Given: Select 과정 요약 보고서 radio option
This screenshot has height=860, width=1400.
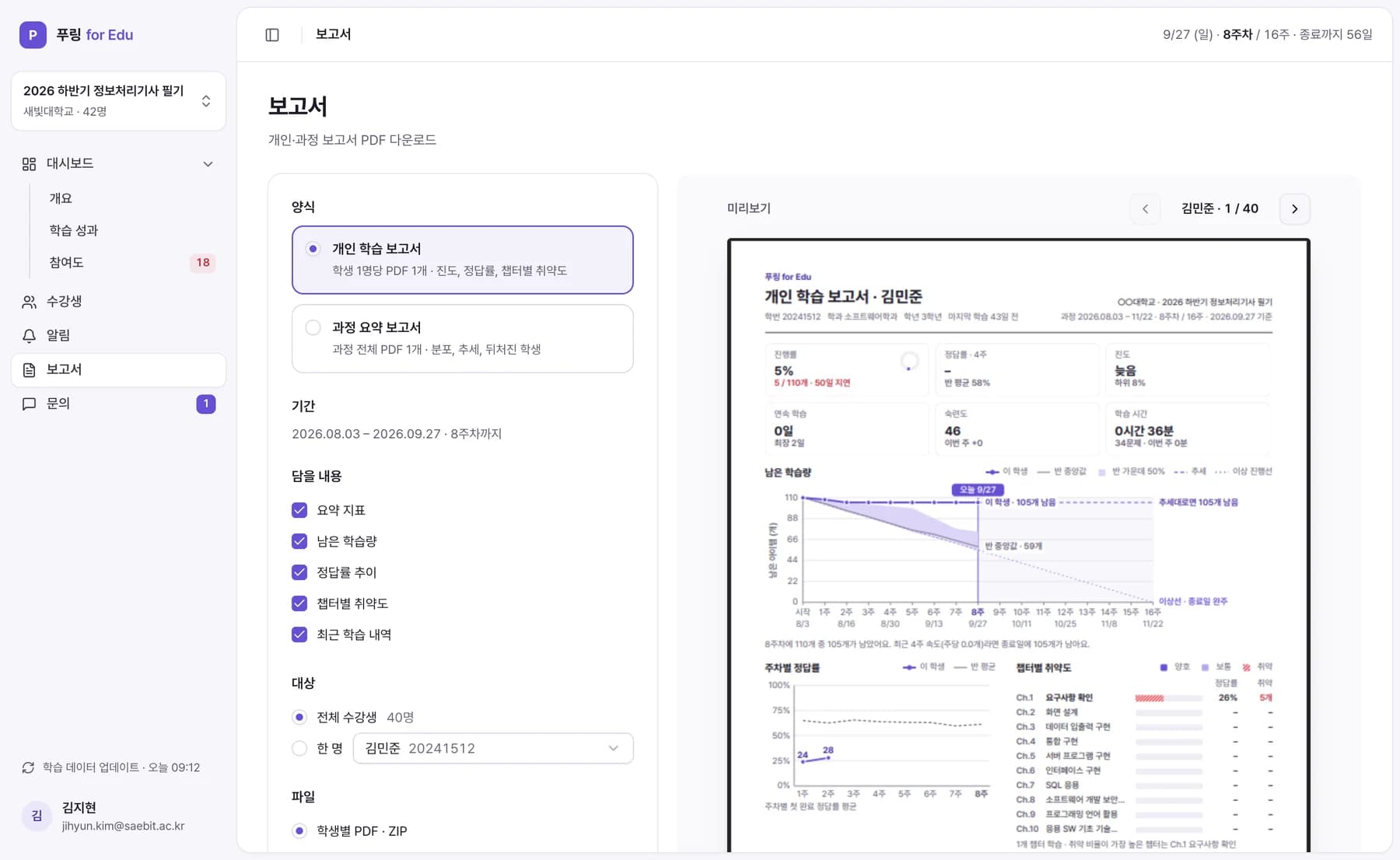Looking at the screenshot, I should coord(313,327).
